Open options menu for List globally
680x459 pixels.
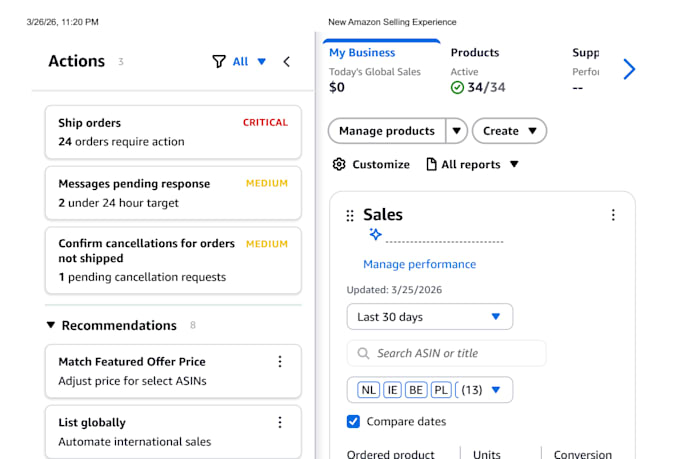point(280,422)
